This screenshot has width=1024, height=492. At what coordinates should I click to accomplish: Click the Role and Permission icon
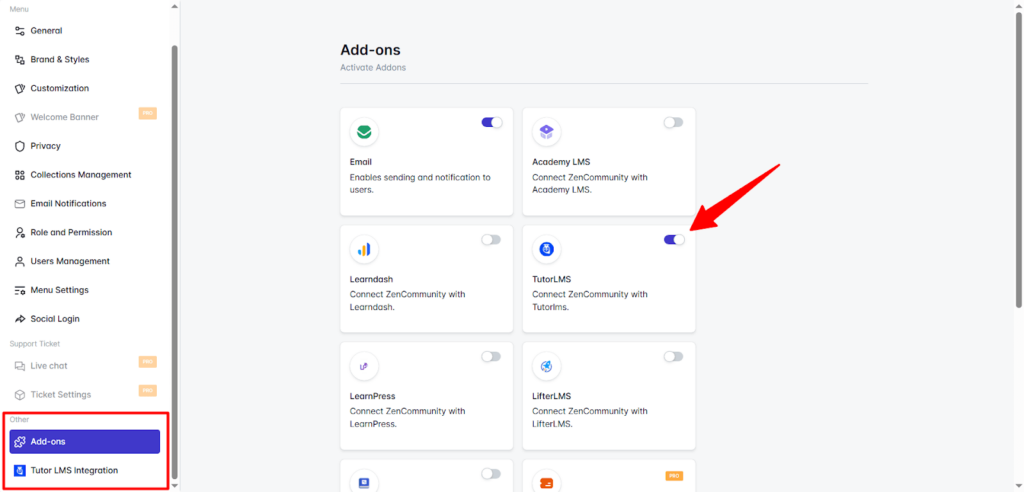point(20,233)
